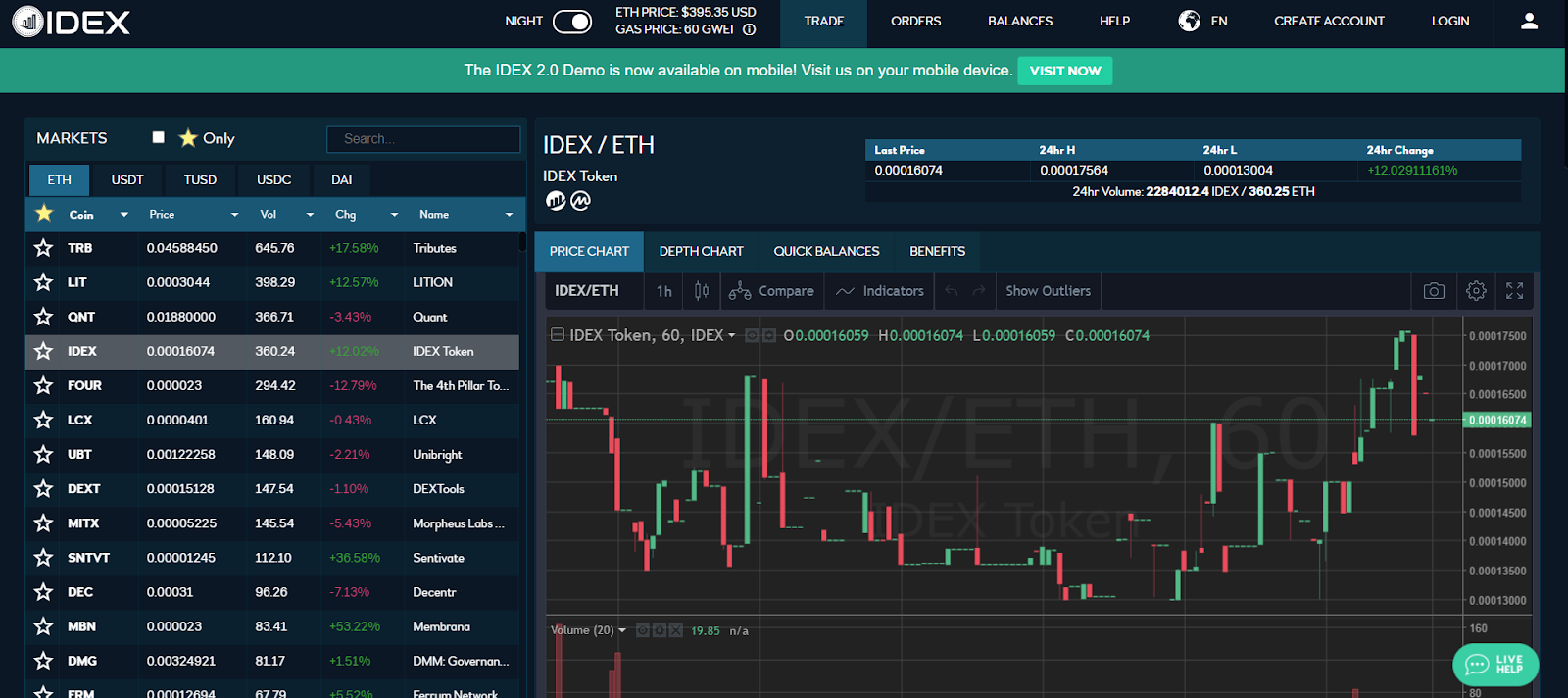Sort markets by Vol column arrow
Screen dimensions: 1568x698
pyautogui.click(x=310, y=215)
